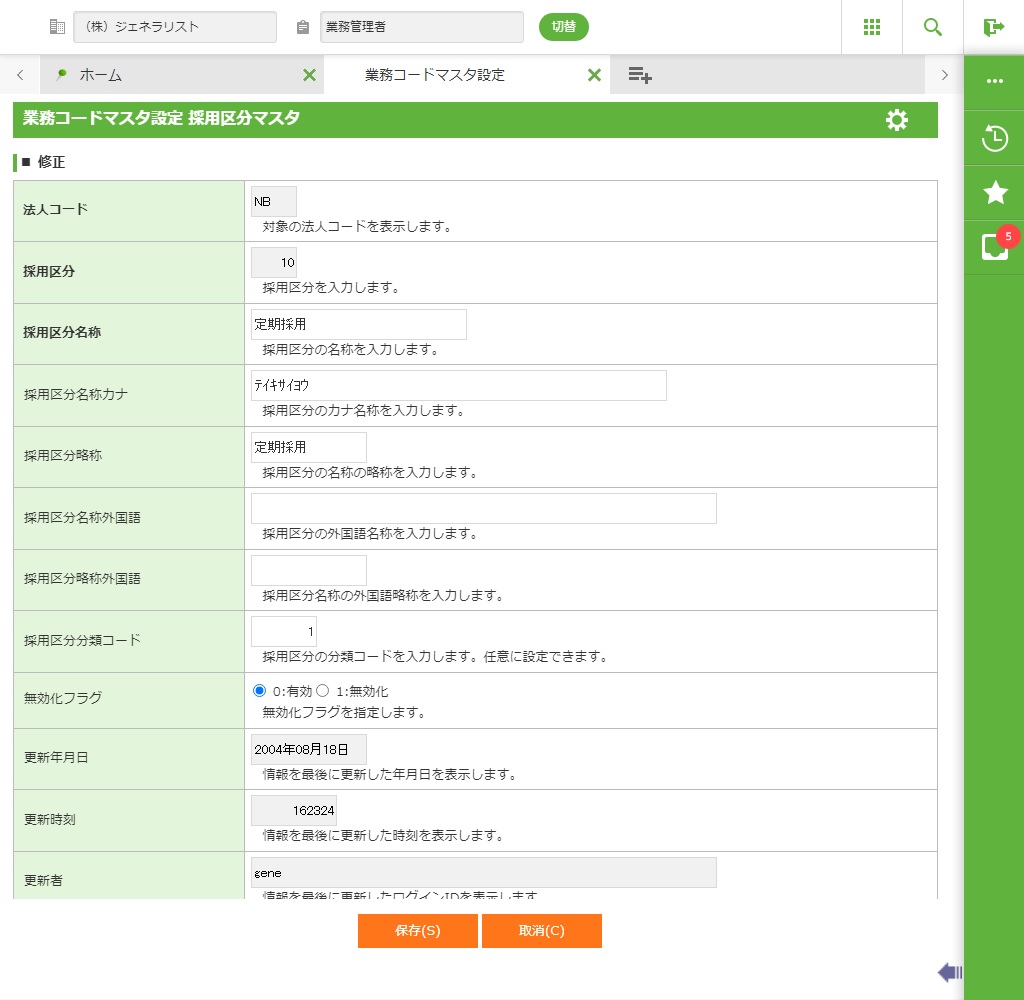The image size is (1024, 1000).
Task: Open favorites star icon in sidebar
Action: tap(995, 193)
